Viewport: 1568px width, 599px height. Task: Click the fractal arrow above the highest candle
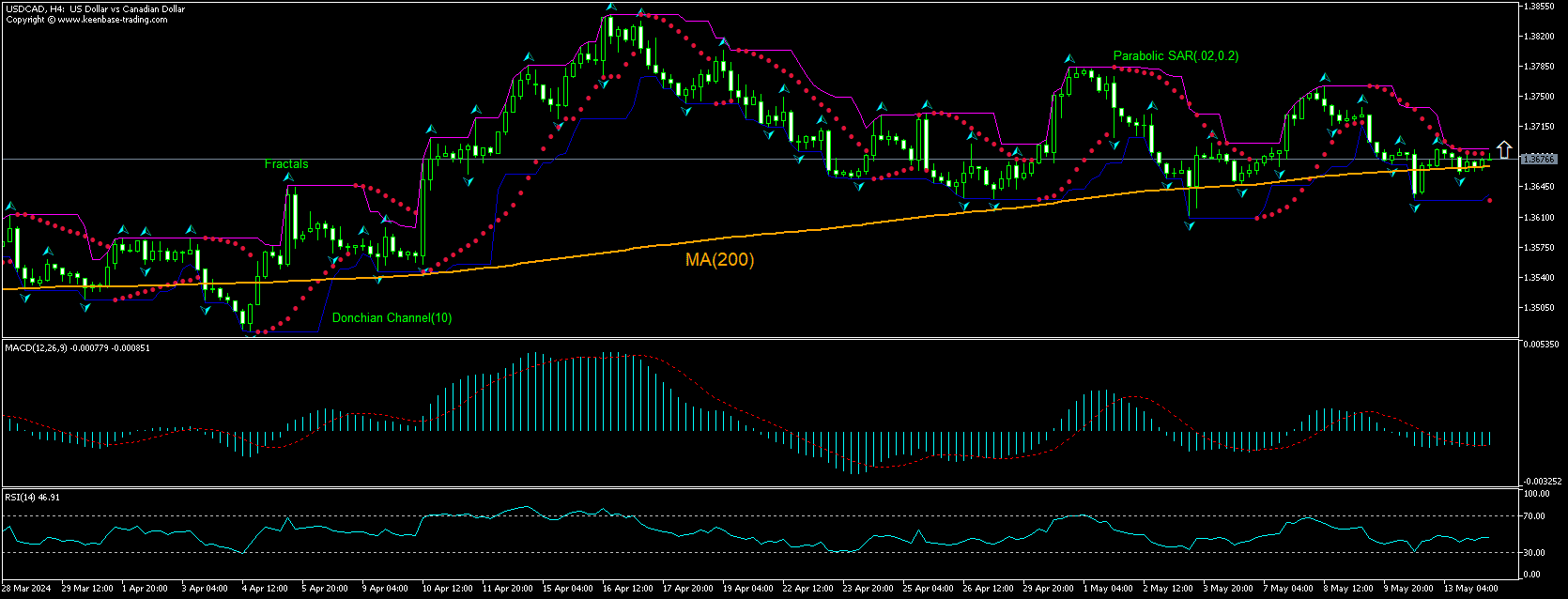point(610,8)
